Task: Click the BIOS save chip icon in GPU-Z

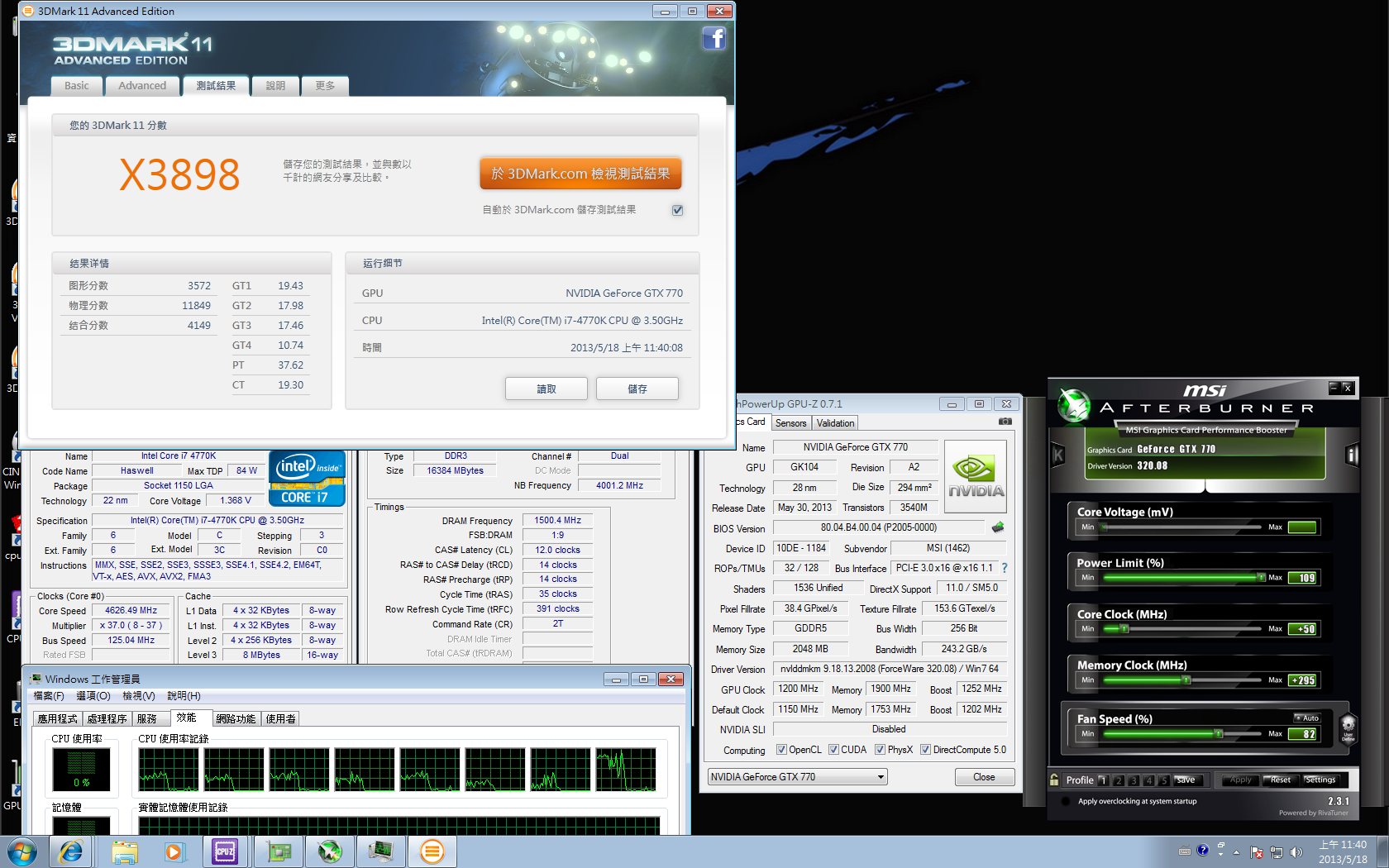Action: point(998,527)
